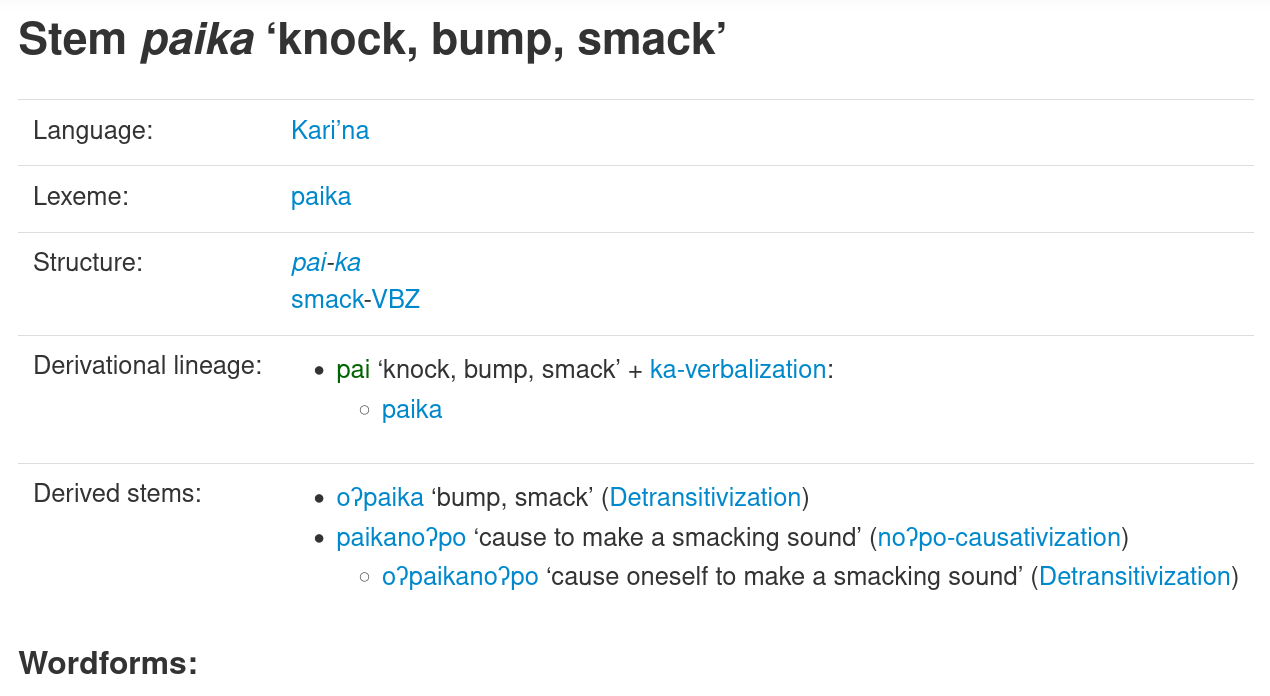Click the italic pai morpheme in Structure

308,263
